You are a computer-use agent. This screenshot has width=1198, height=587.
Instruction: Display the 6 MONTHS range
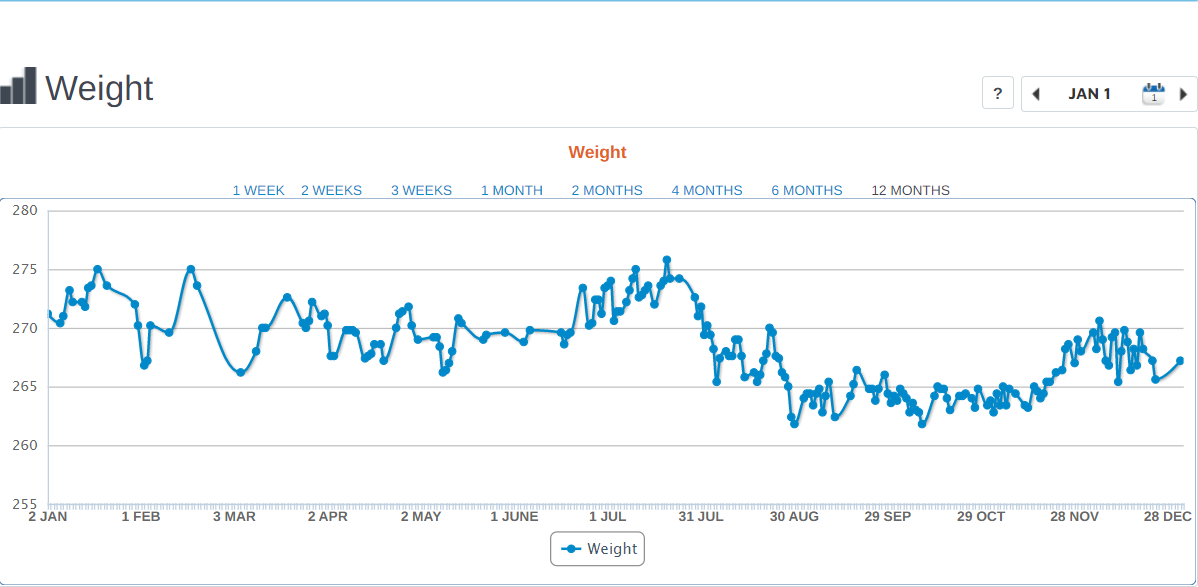tap(807, 190)
